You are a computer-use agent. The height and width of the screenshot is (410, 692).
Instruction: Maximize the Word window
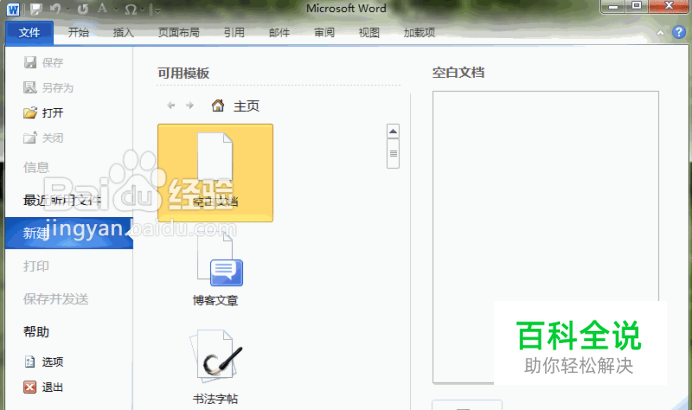pyautogui.click(x=636, y=6)
